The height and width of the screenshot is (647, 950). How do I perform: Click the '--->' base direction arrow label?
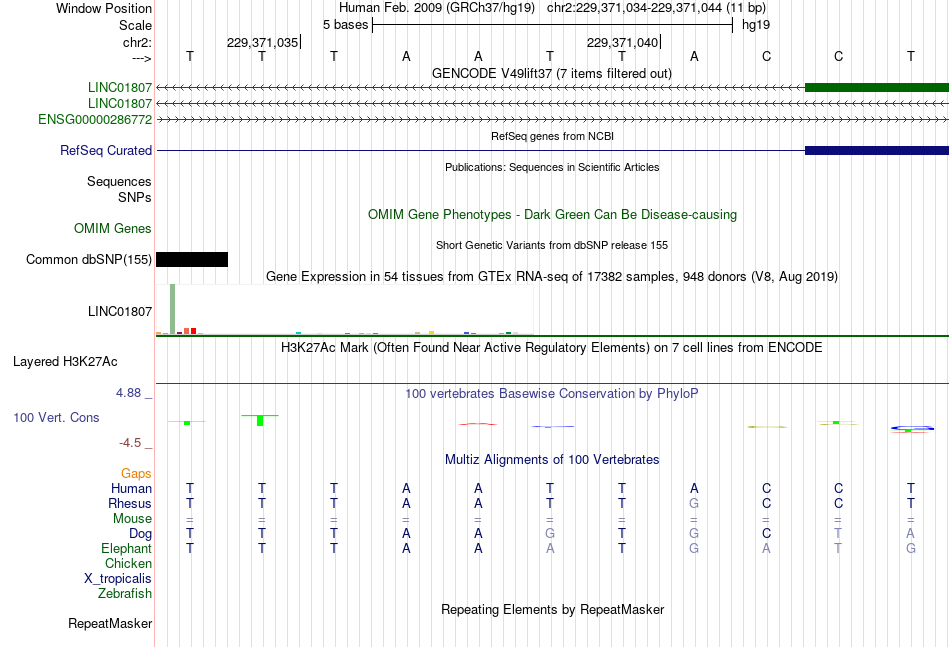click(142, 58)
